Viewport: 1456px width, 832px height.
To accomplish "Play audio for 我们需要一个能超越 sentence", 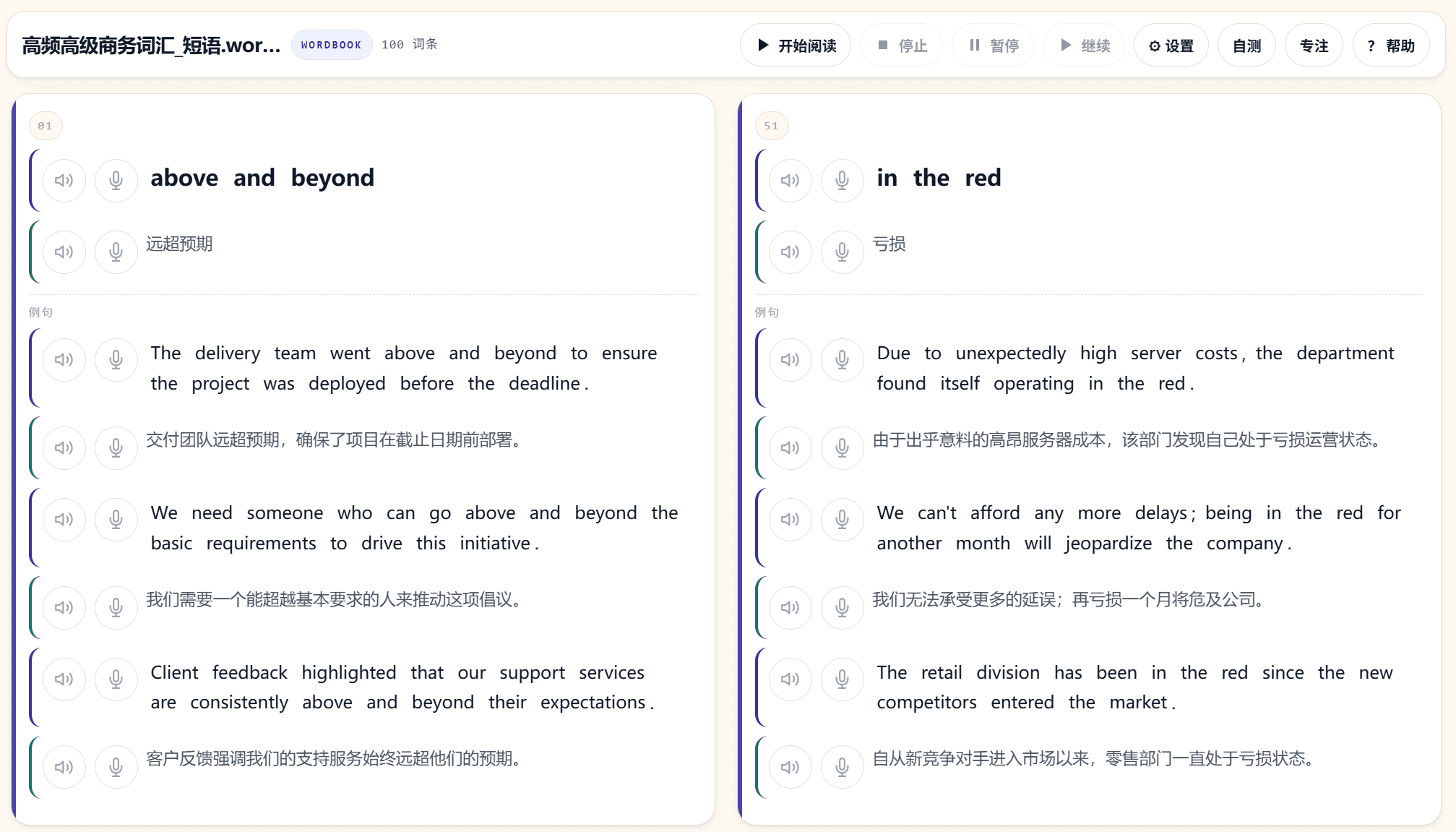I will point(64,608).
